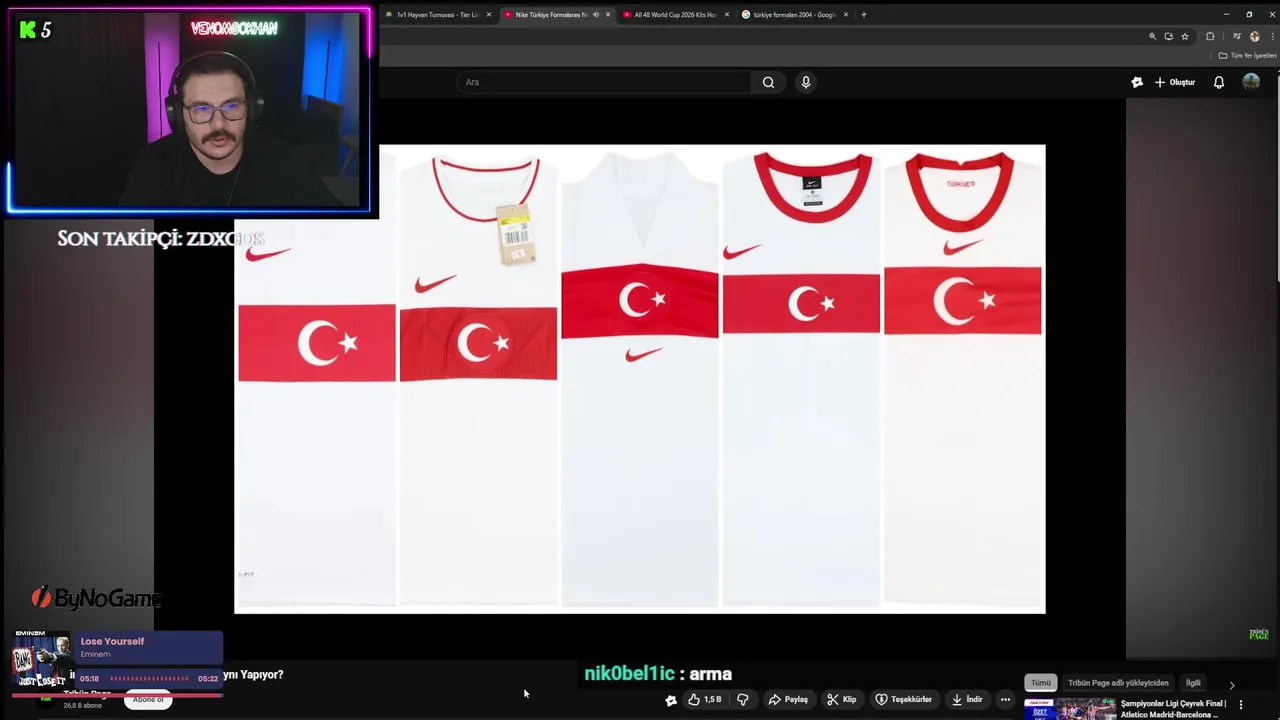Select the İlgili filter chip

tap(1193, 683)
